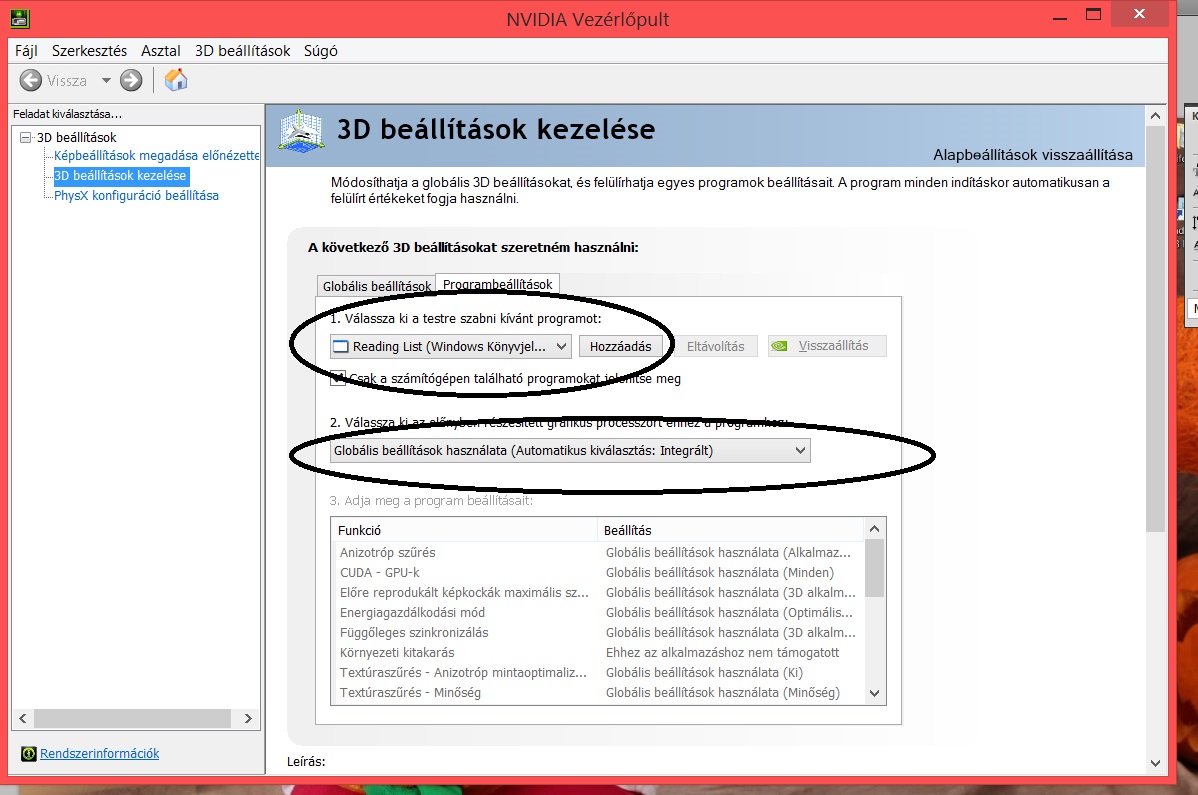Select the Környezeti kitakarás row
This screenshot has width=1198, height=795.
point(598,653)
